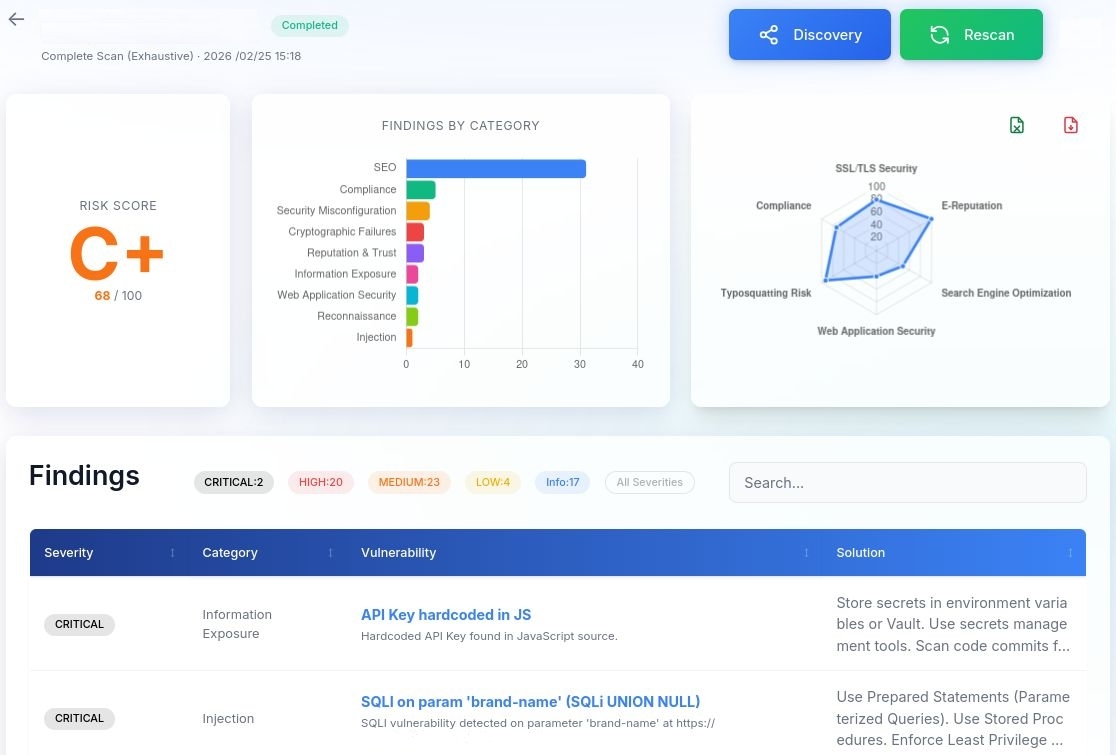Viewport: 1116px width, 755px height.
Task: Select the All Severities filter
Action: tap(649, 482)
